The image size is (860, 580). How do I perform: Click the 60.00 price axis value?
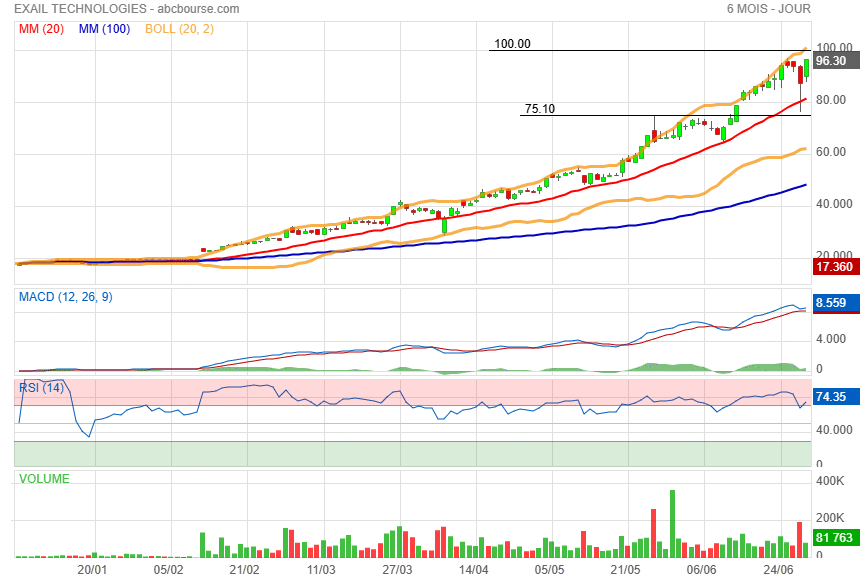coord(831,152)
